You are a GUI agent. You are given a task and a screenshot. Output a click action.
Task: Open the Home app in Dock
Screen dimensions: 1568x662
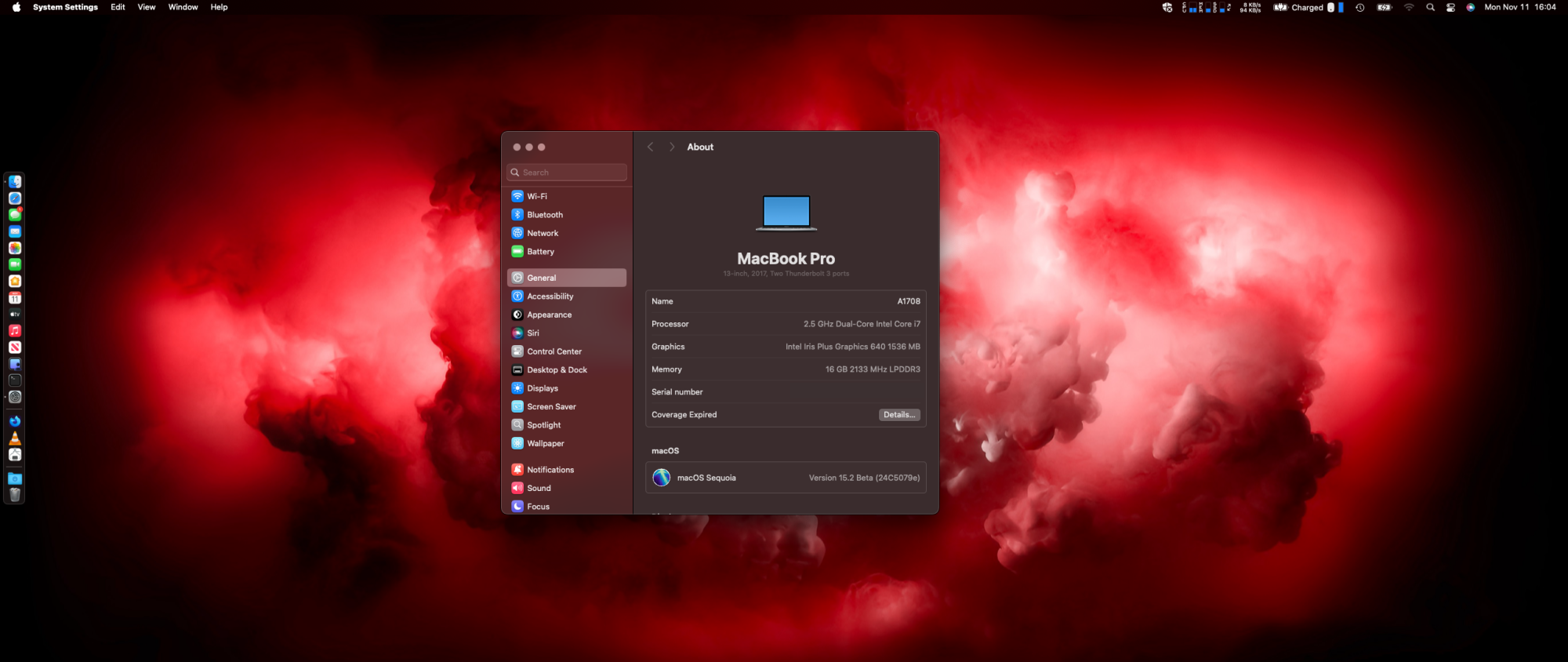(15, 281)
